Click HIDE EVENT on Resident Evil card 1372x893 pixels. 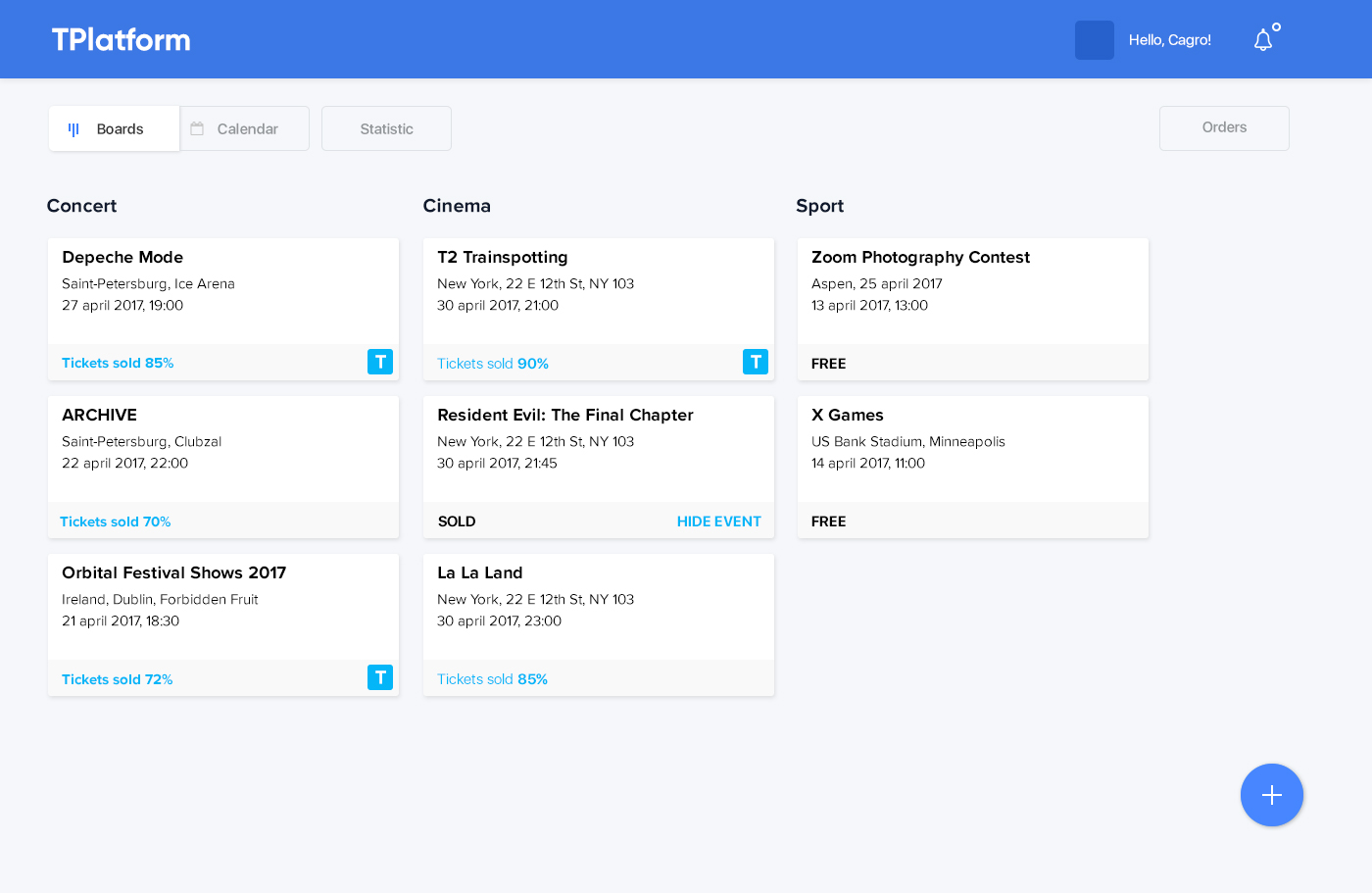pos(719,521)
